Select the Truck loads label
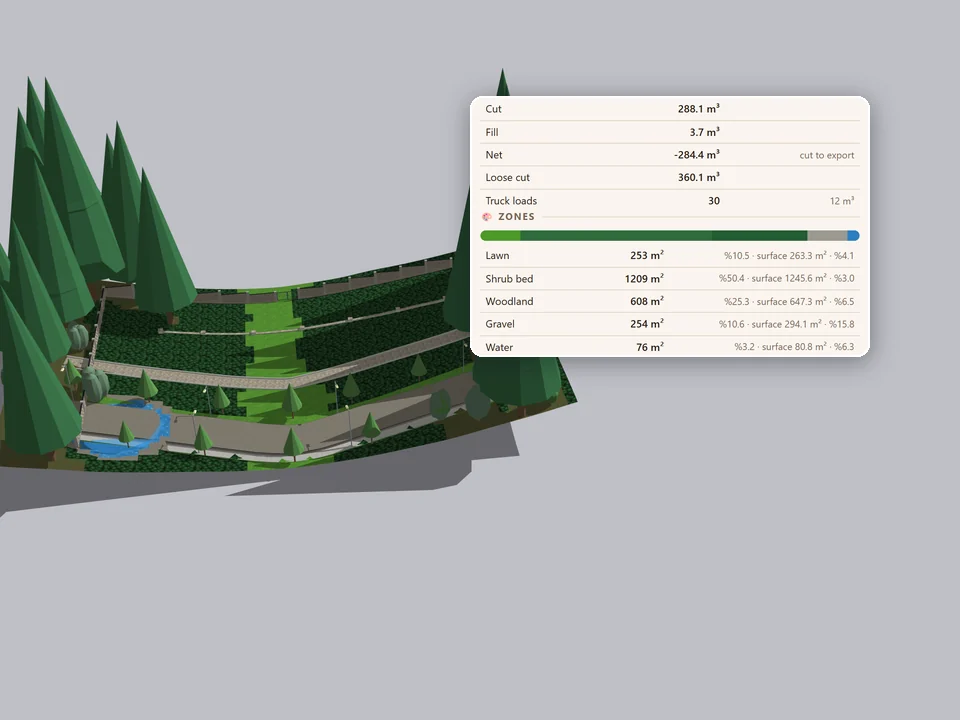 (x=511, y=201)
